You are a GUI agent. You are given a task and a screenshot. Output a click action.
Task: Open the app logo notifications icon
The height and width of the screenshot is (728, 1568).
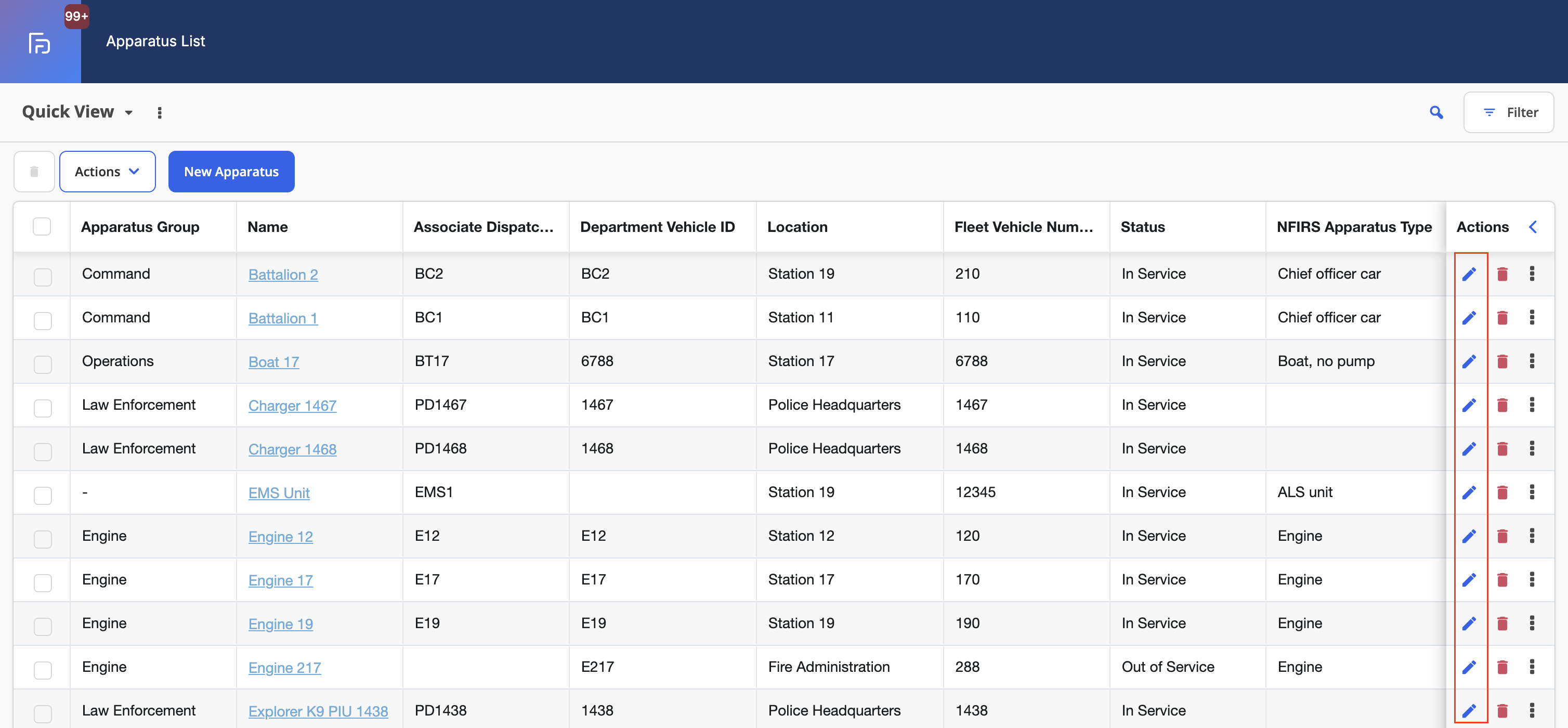point(40,43)
